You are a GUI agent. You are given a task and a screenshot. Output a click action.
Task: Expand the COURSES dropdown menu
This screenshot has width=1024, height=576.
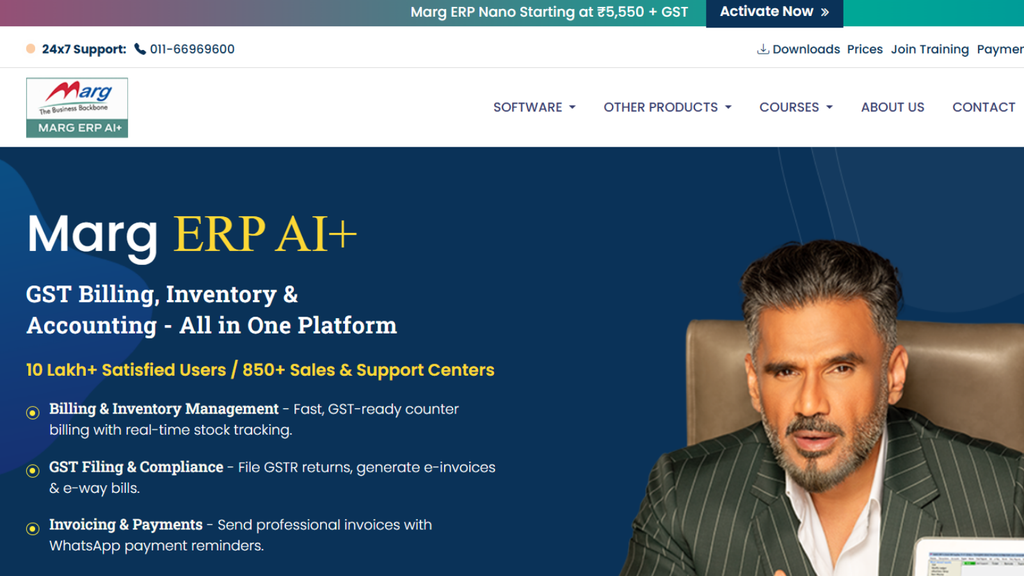click(796, 107)
